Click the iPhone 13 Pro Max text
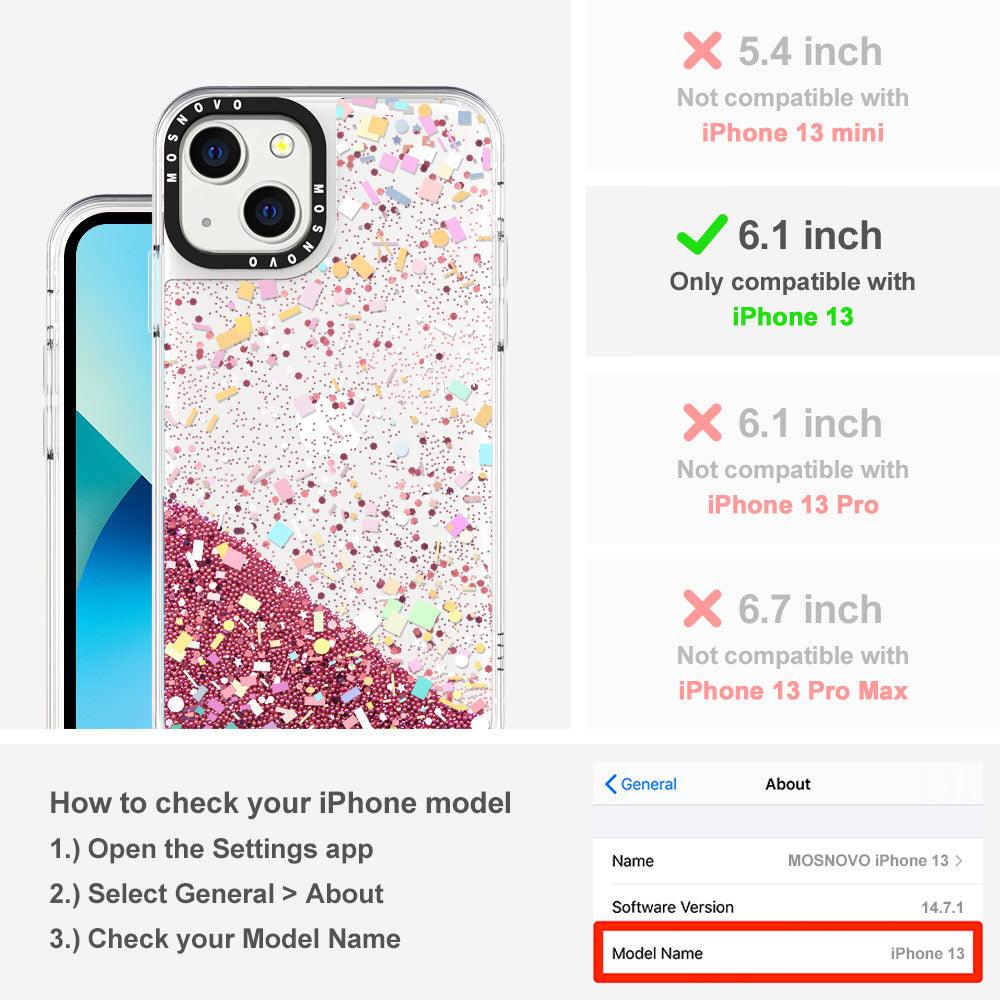The height and width of the screenshot is (1000, 1000). click(793, 691)
